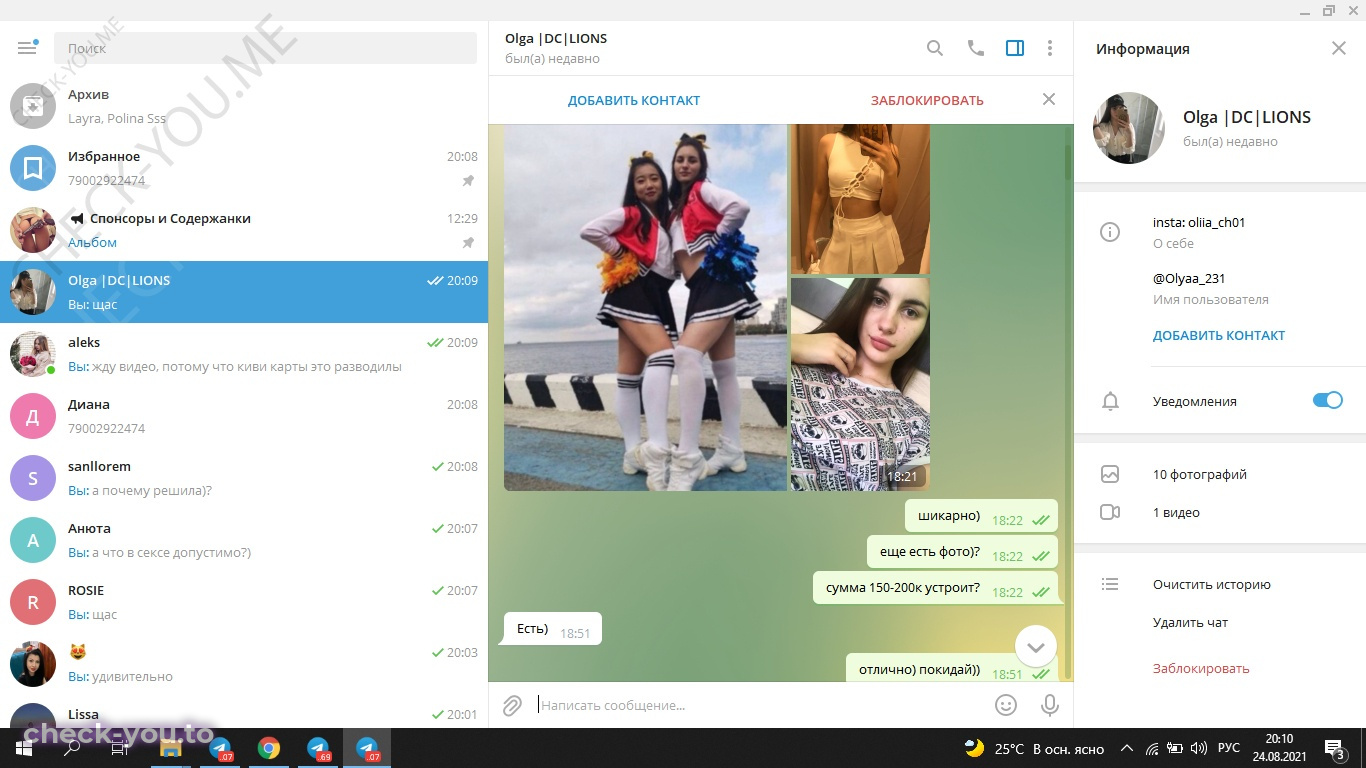Open the ROSIE chat

point(244,602)
